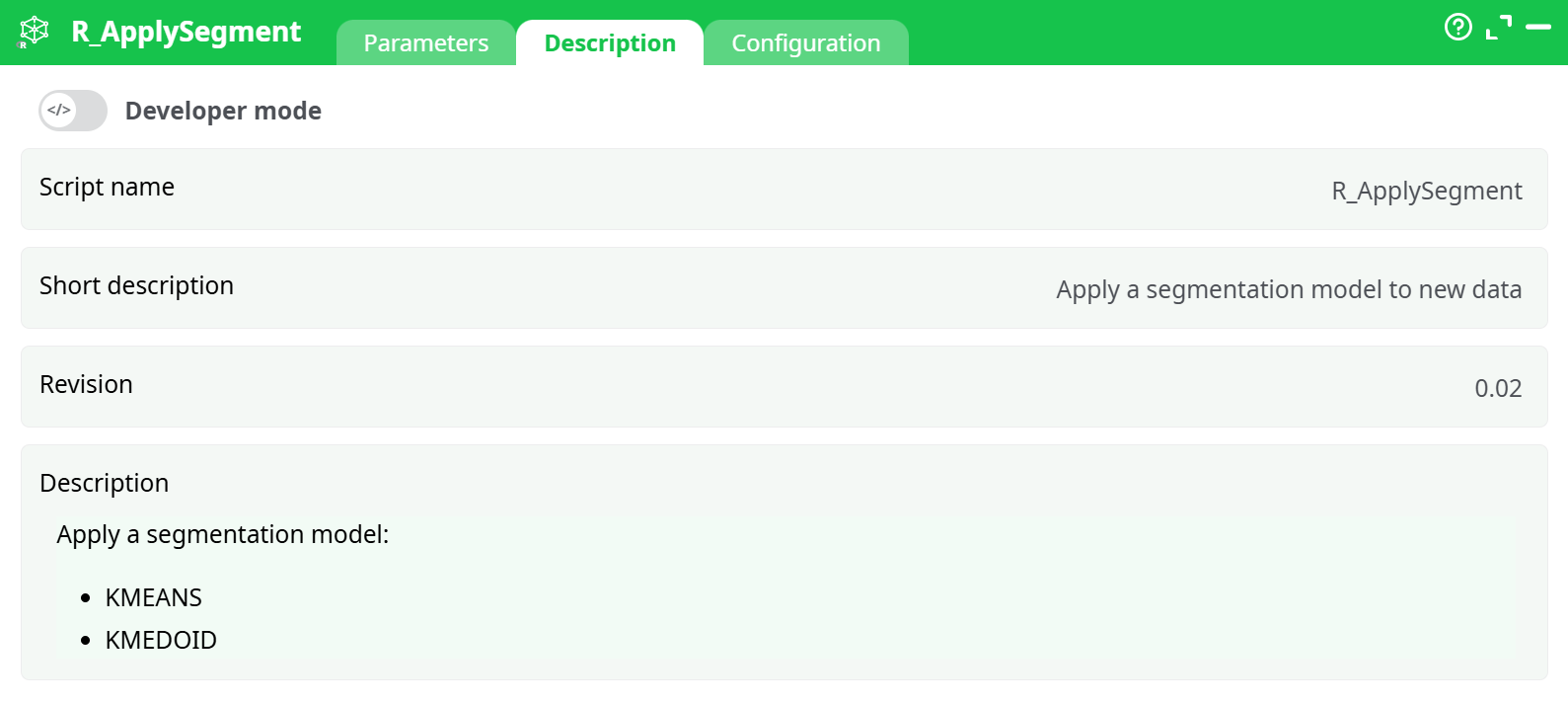Switch to the Parameters tab
This screenshot has height=703, width=1568.
[425, 43]
